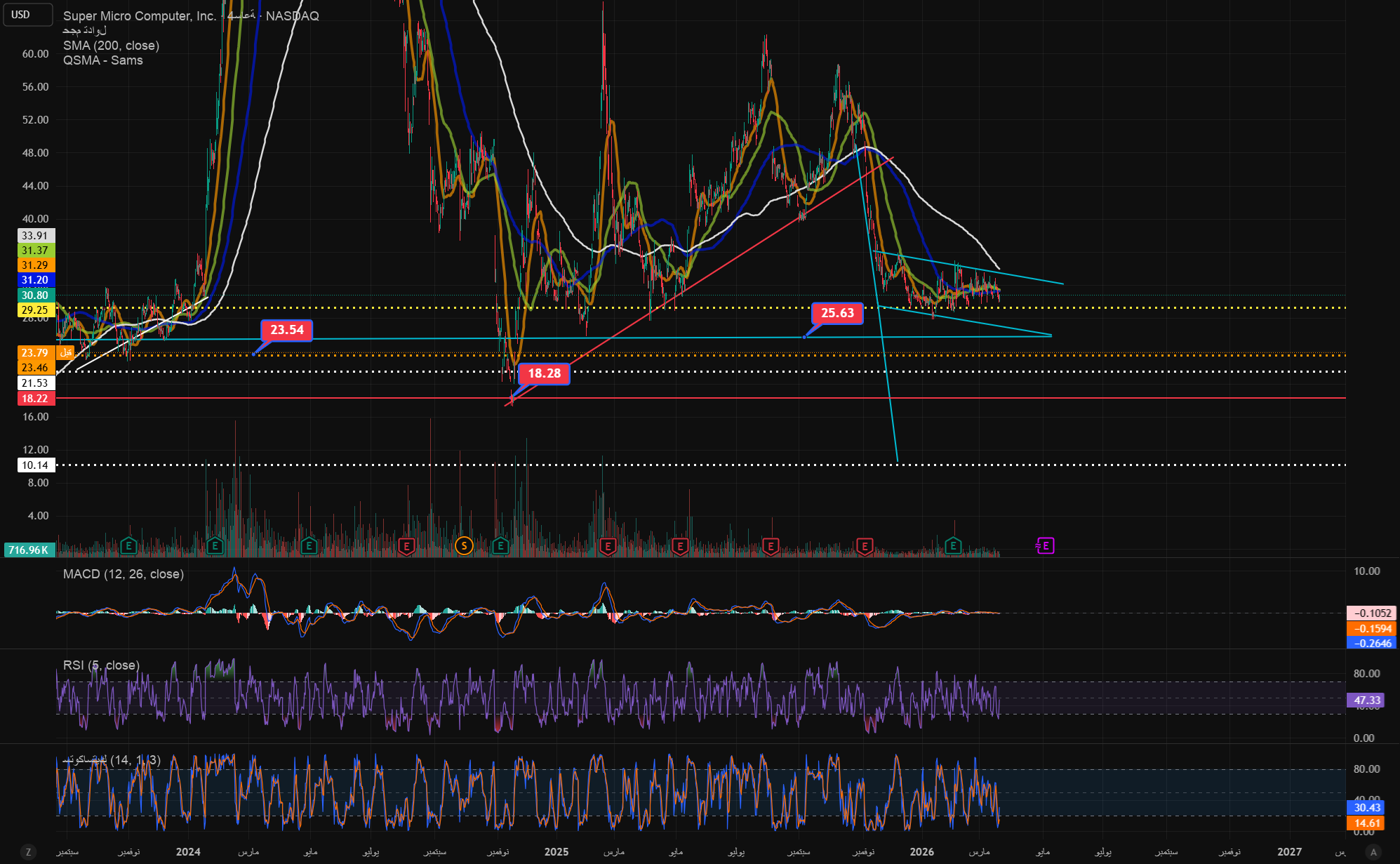Click the 25.63 red price callout label
1400x864 pixels.
[x=837, y=313]
